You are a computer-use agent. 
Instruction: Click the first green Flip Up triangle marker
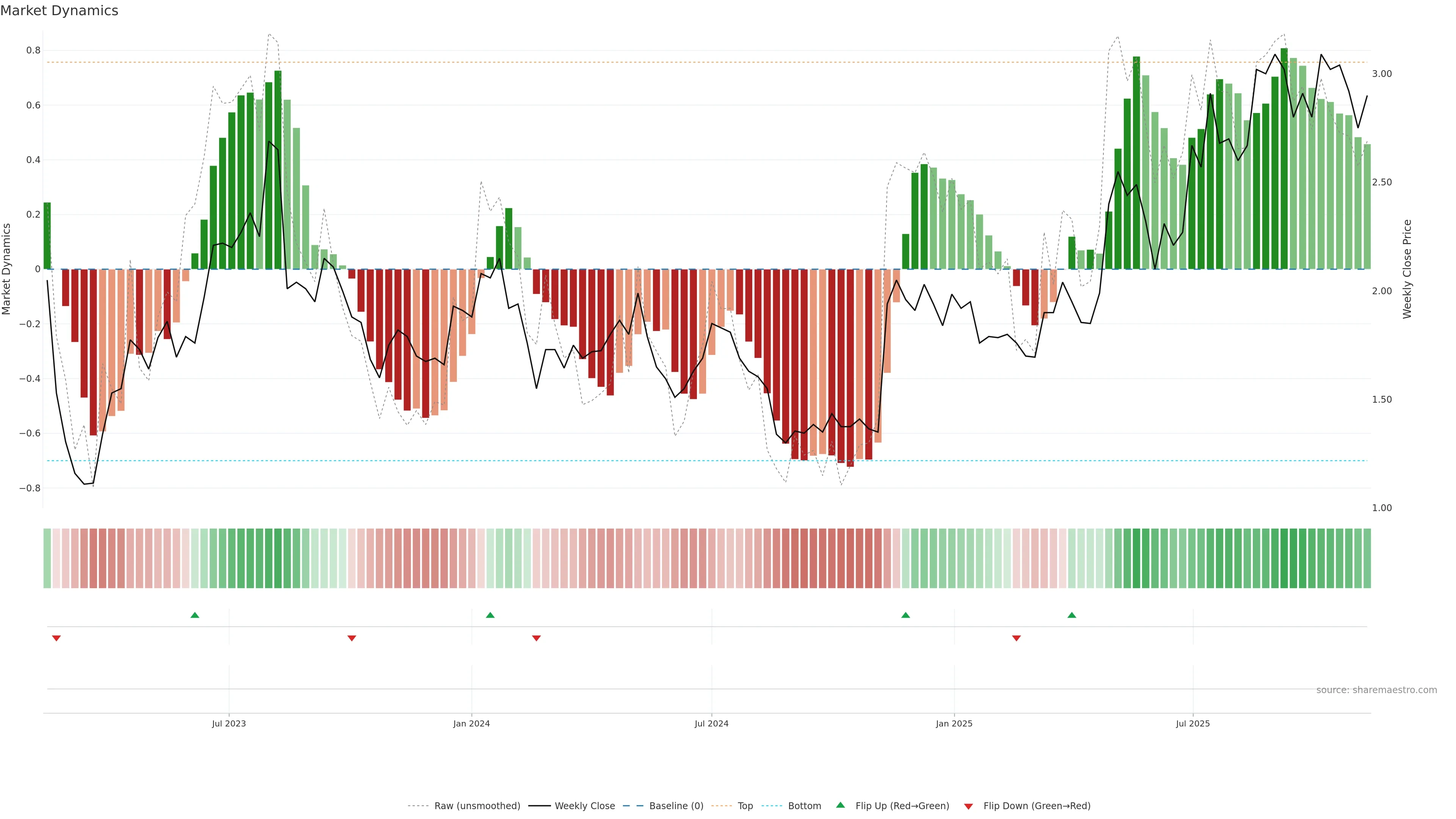[x=195, y=615]
